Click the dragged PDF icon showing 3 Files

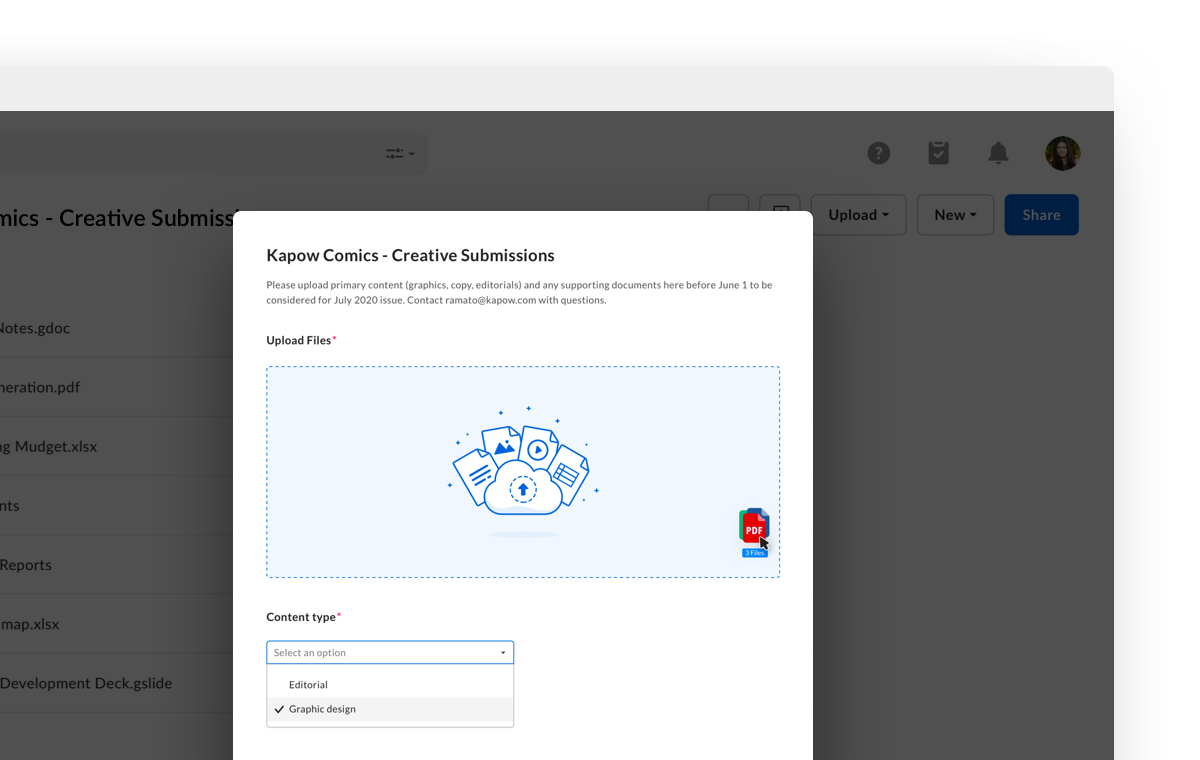[754, 530]
